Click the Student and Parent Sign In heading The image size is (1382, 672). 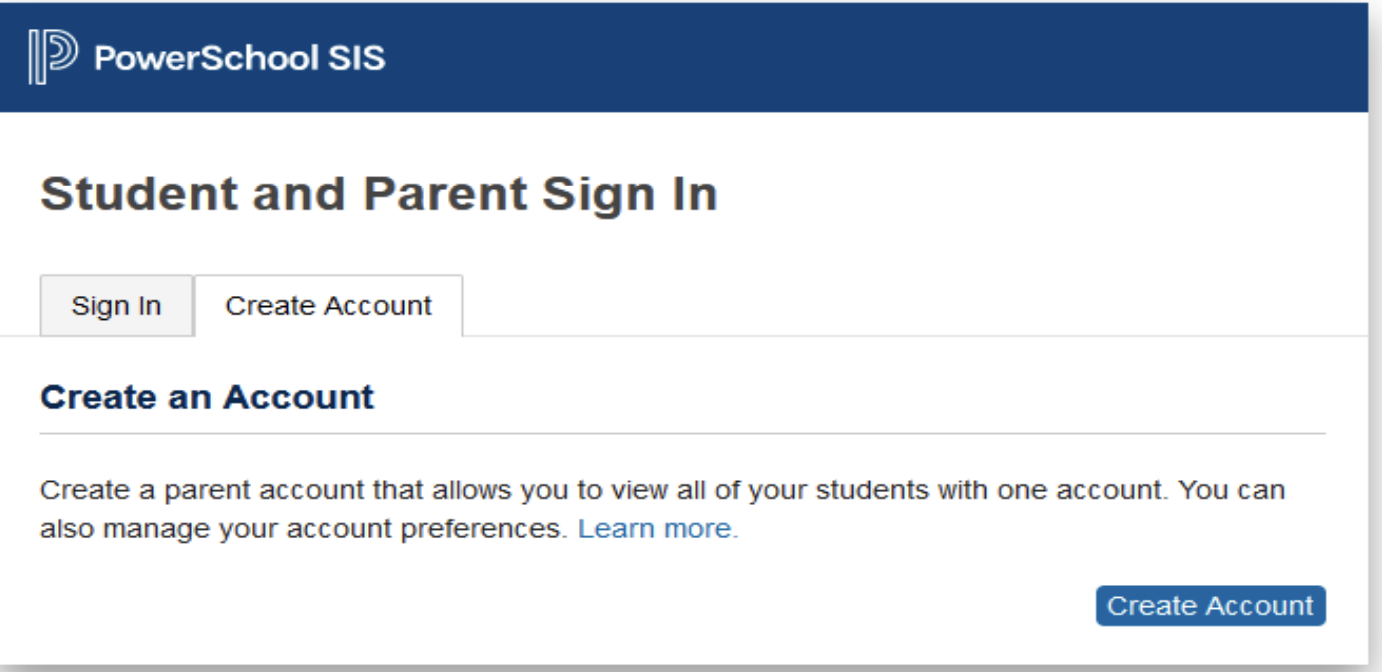coord(378,194)
